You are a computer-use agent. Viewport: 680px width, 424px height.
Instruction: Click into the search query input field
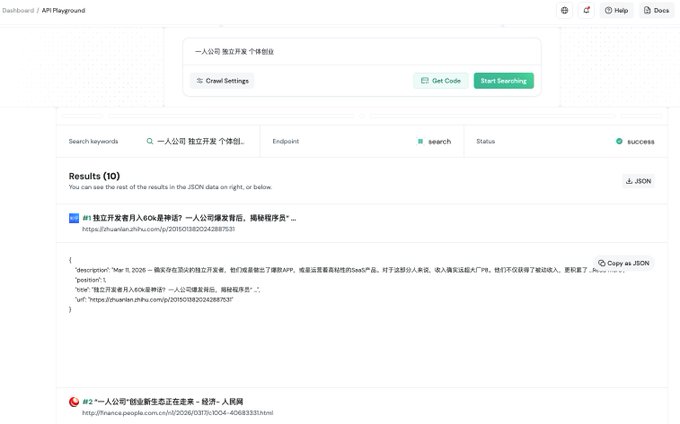(362, 52)
